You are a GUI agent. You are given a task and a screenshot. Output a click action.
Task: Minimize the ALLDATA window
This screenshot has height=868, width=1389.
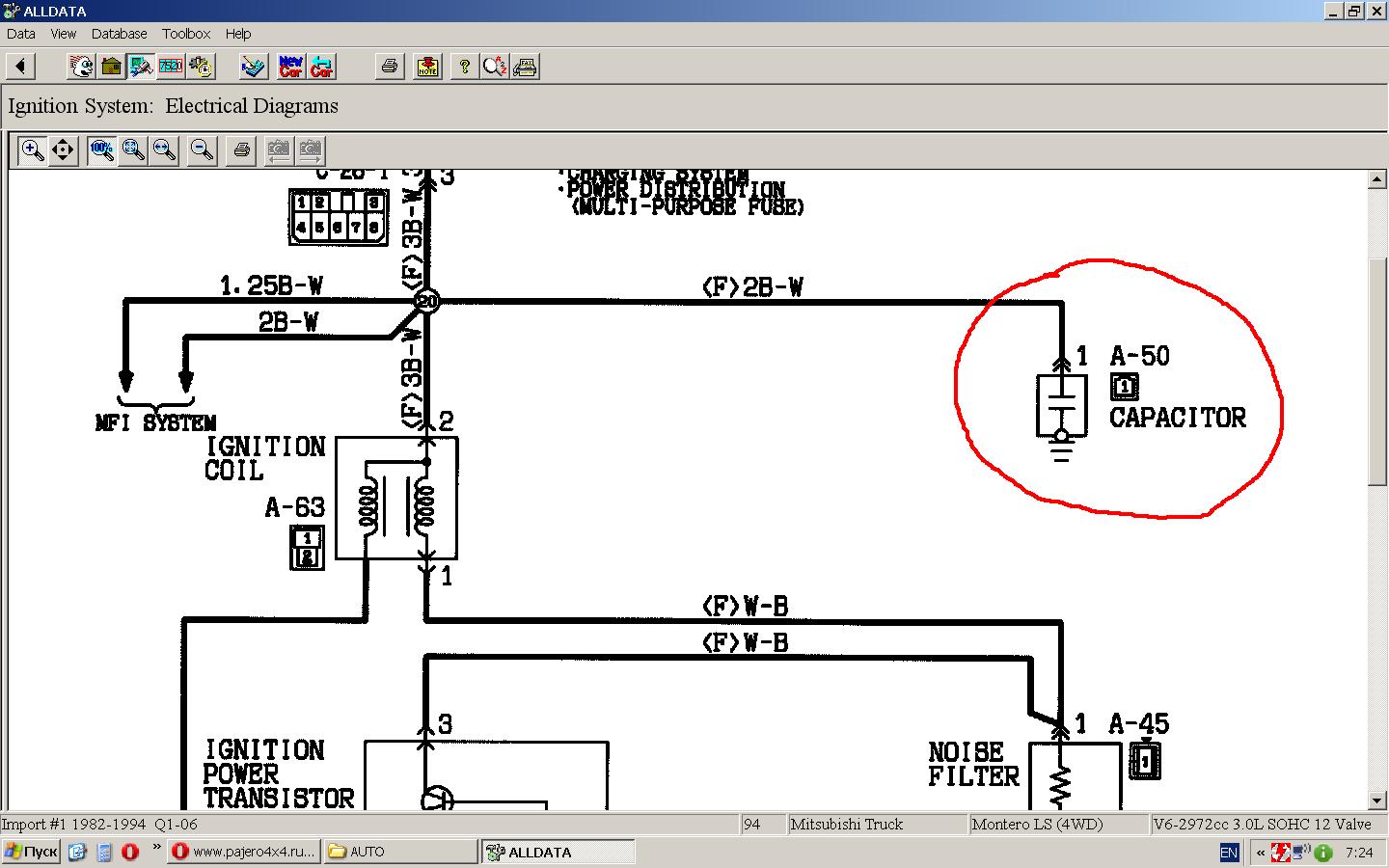point(1334,11)
